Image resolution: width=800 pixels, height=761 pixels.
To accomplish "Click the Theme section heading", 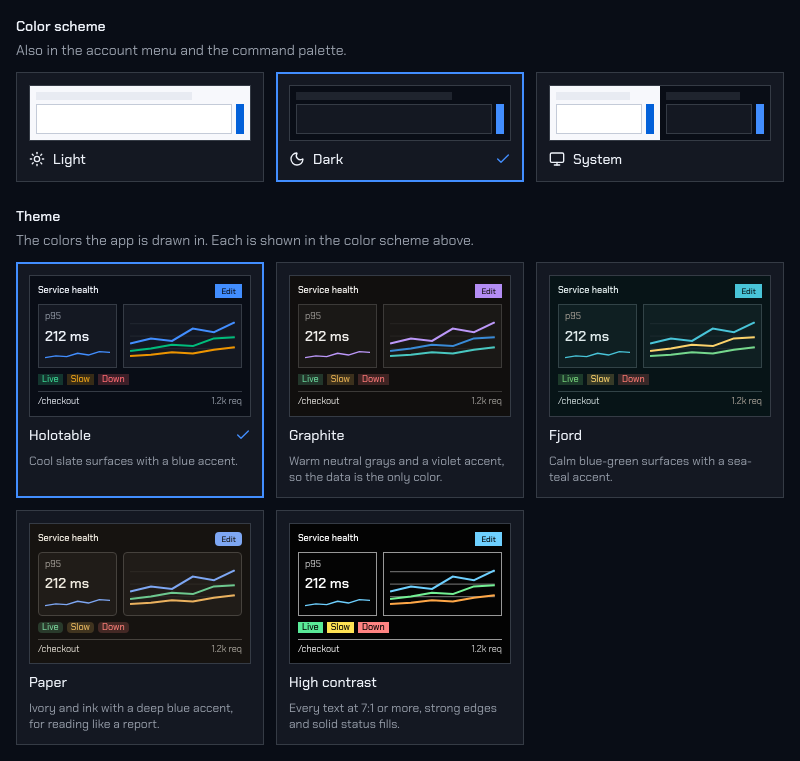I will (x=38, y=216).
